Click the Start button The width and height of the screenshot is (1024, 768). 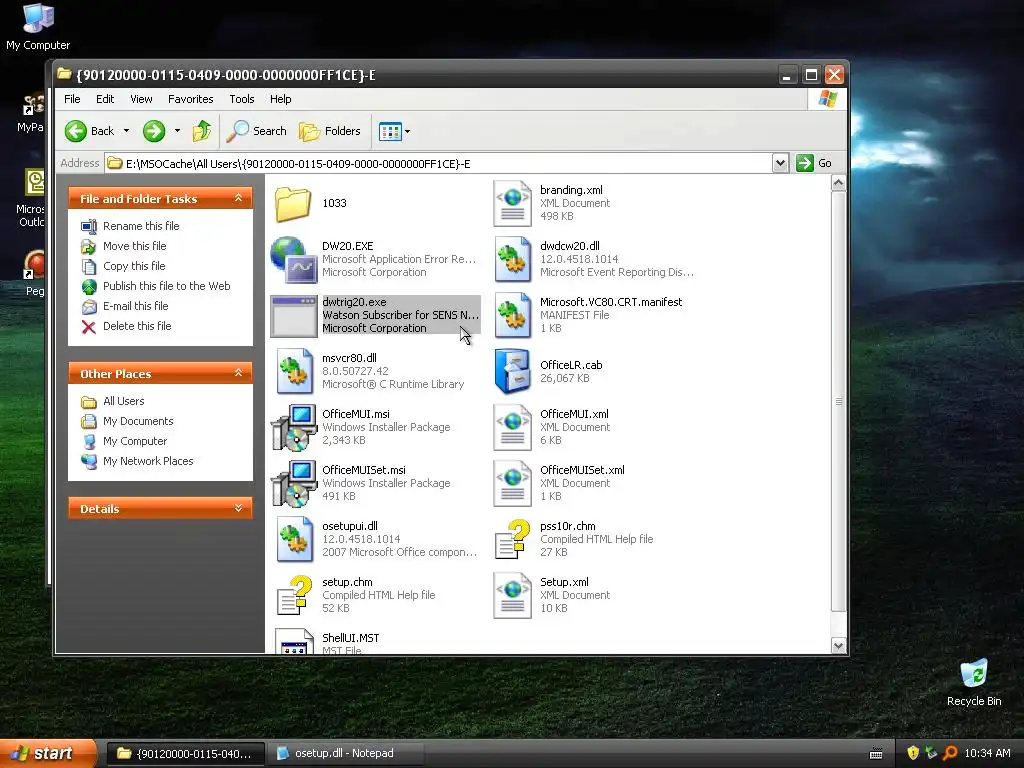pyautogui.click(x=47, y=754)
